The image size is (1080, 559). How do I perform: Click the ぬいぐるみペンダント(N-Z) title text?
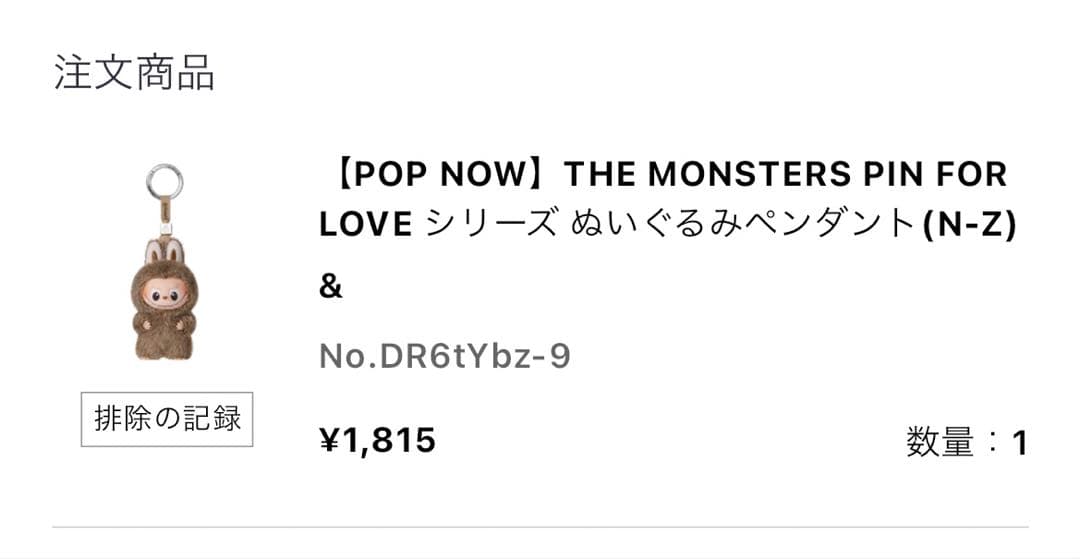794,225
